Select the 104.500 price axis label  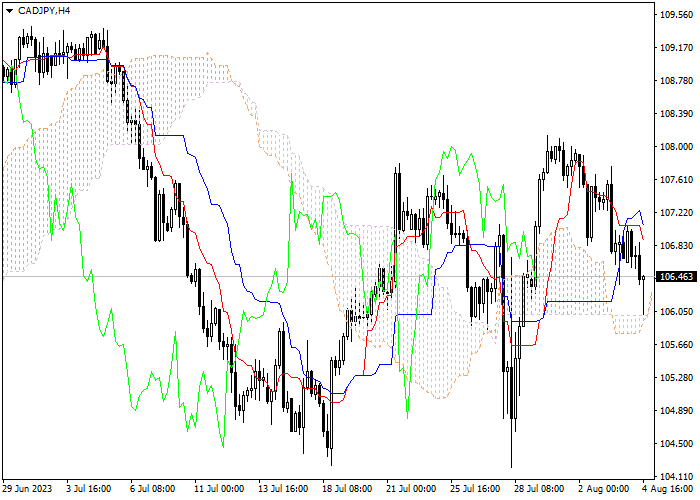pyautogui.click(x=676, y=444)
